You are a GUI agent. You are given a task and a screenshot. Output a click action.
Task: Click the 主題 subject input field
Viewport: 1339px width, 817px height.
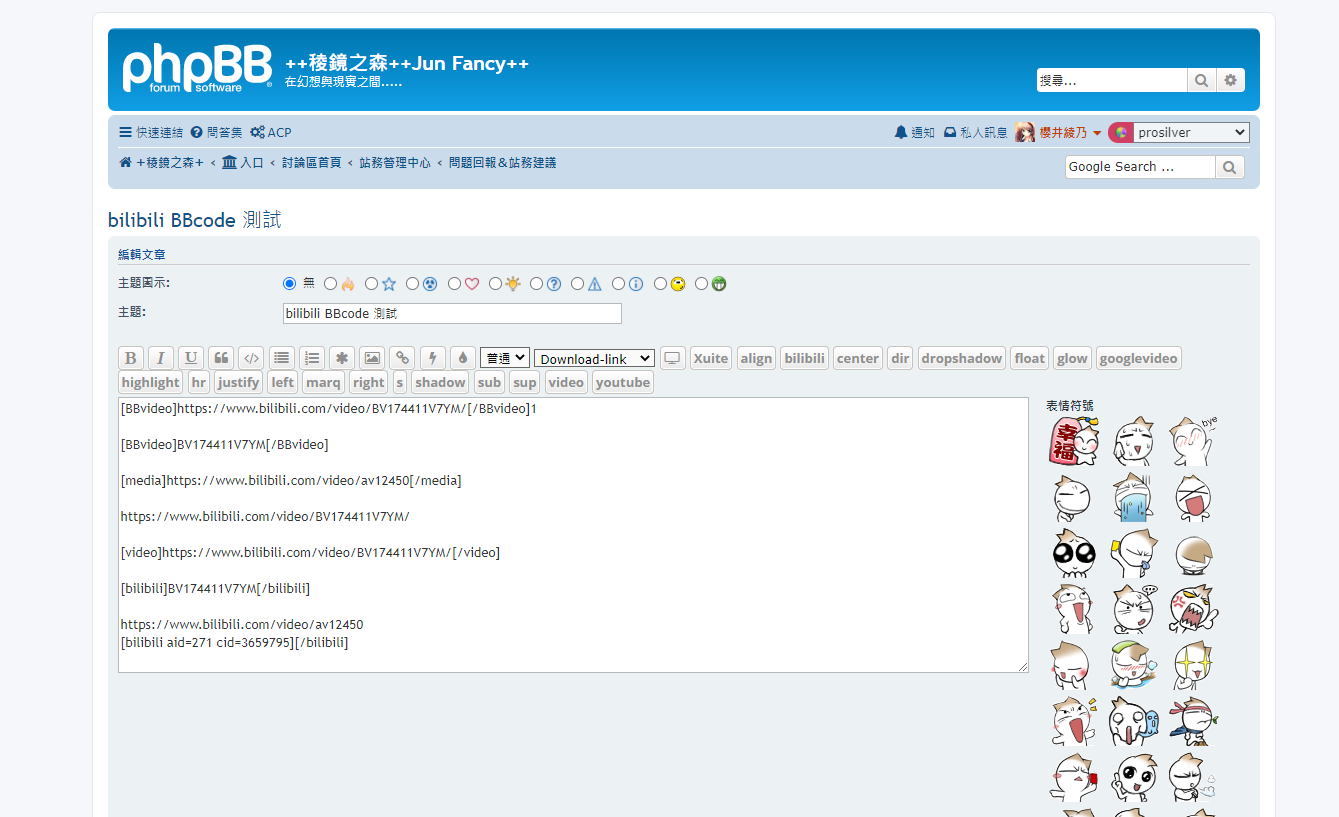click(452, 314)
